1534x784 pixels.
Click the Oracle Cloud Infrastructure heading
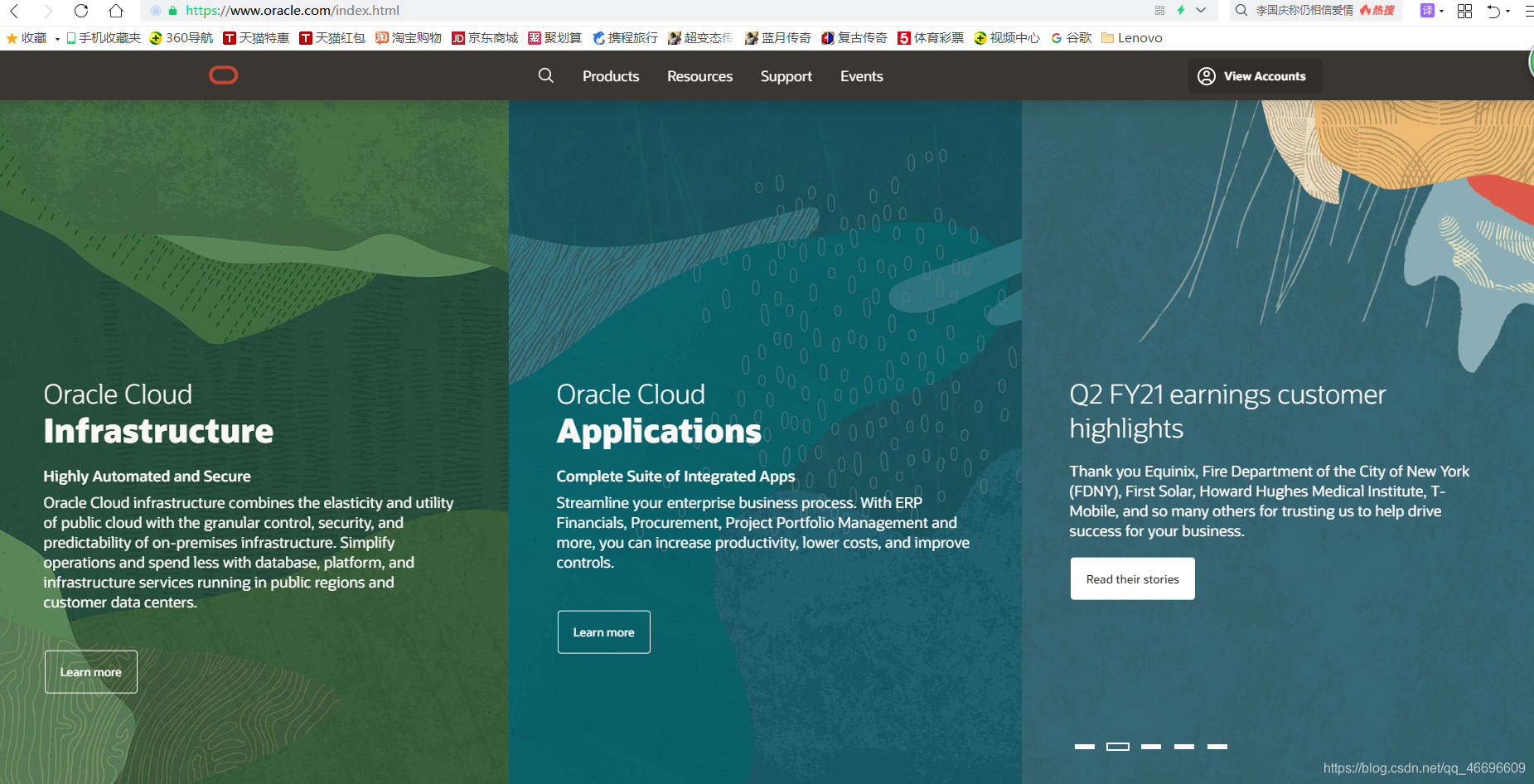click(x=158, y=414)
